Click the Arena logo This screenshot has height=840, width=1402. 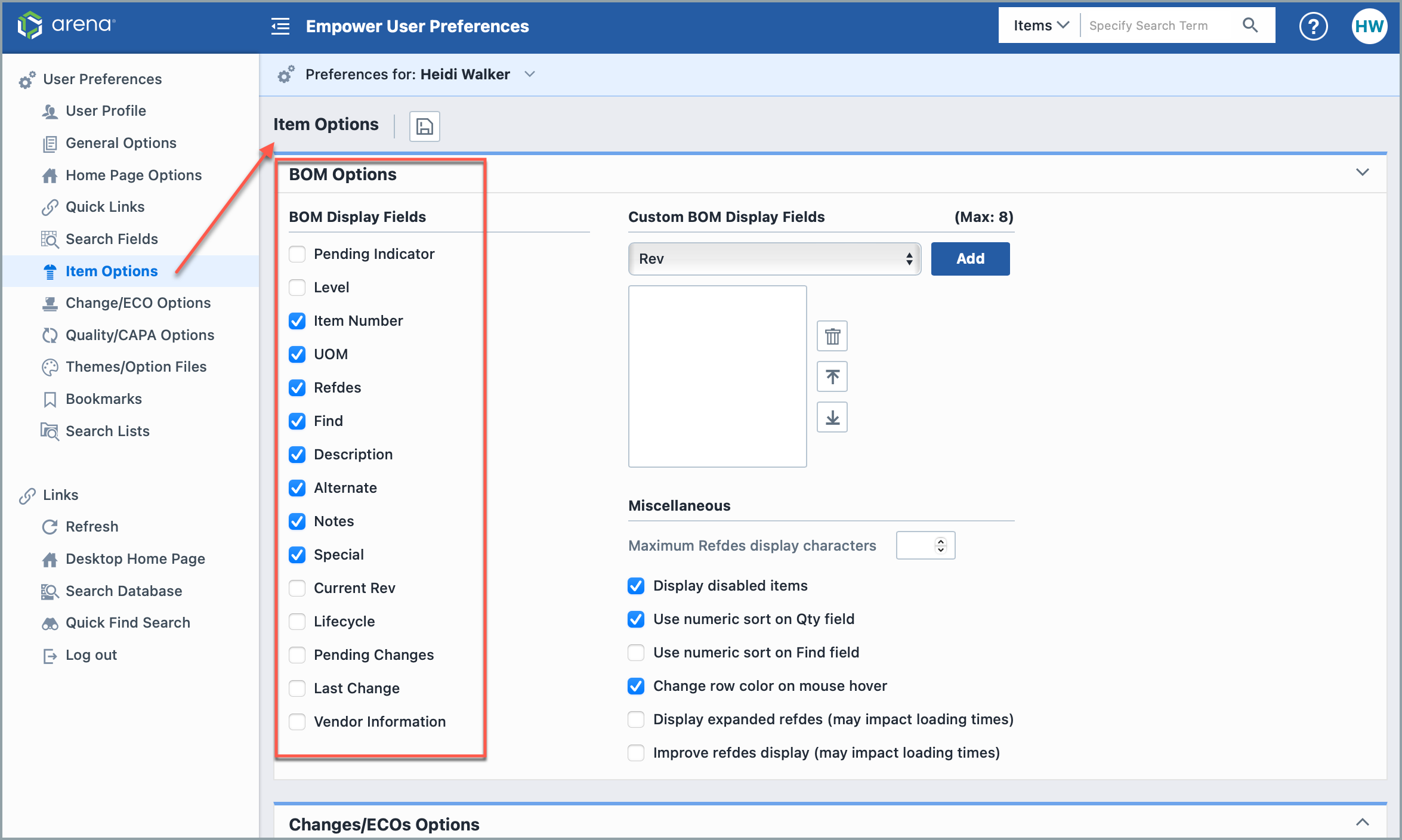(x=66, y=25)
